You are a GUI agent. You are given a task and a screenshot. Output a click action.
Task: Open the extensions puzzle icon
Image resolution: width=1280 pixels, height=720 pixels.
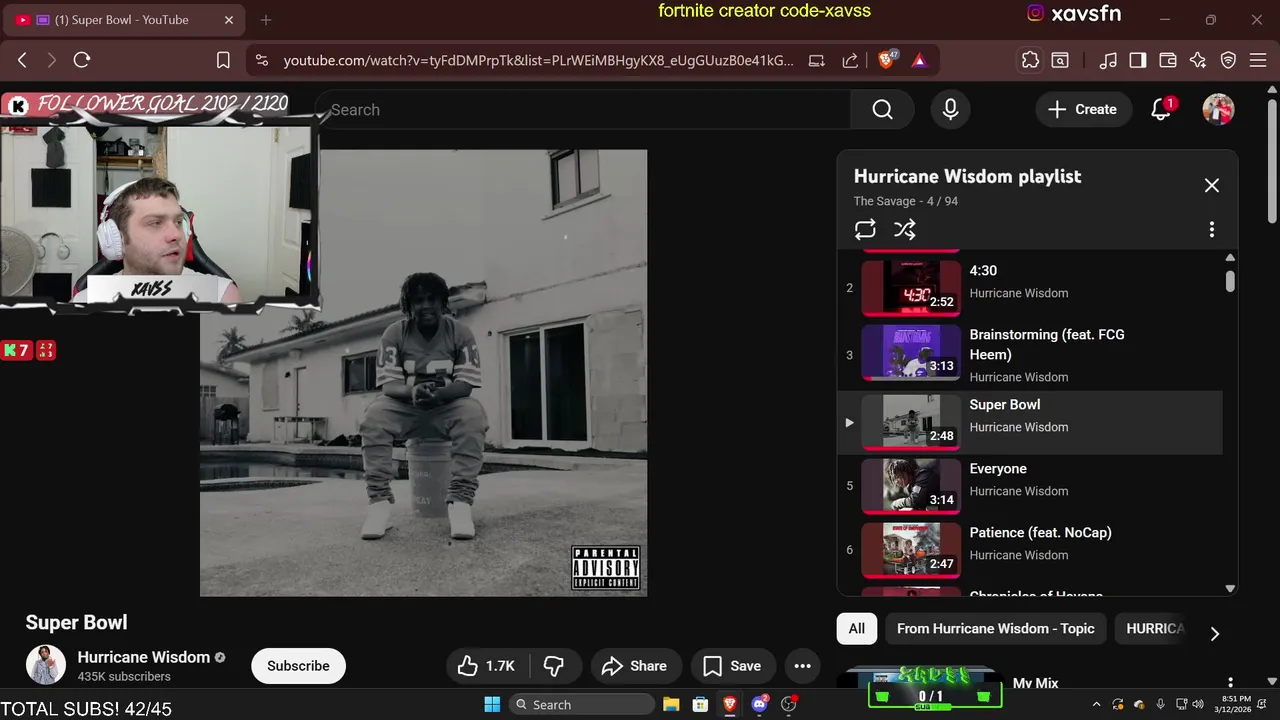coord(1030,60)
